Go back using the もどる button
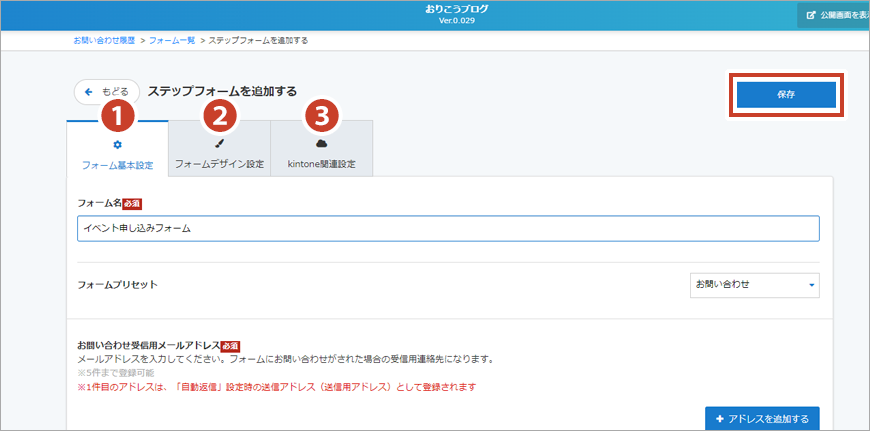This screenshot has width=870, height=431. [107, 91]
